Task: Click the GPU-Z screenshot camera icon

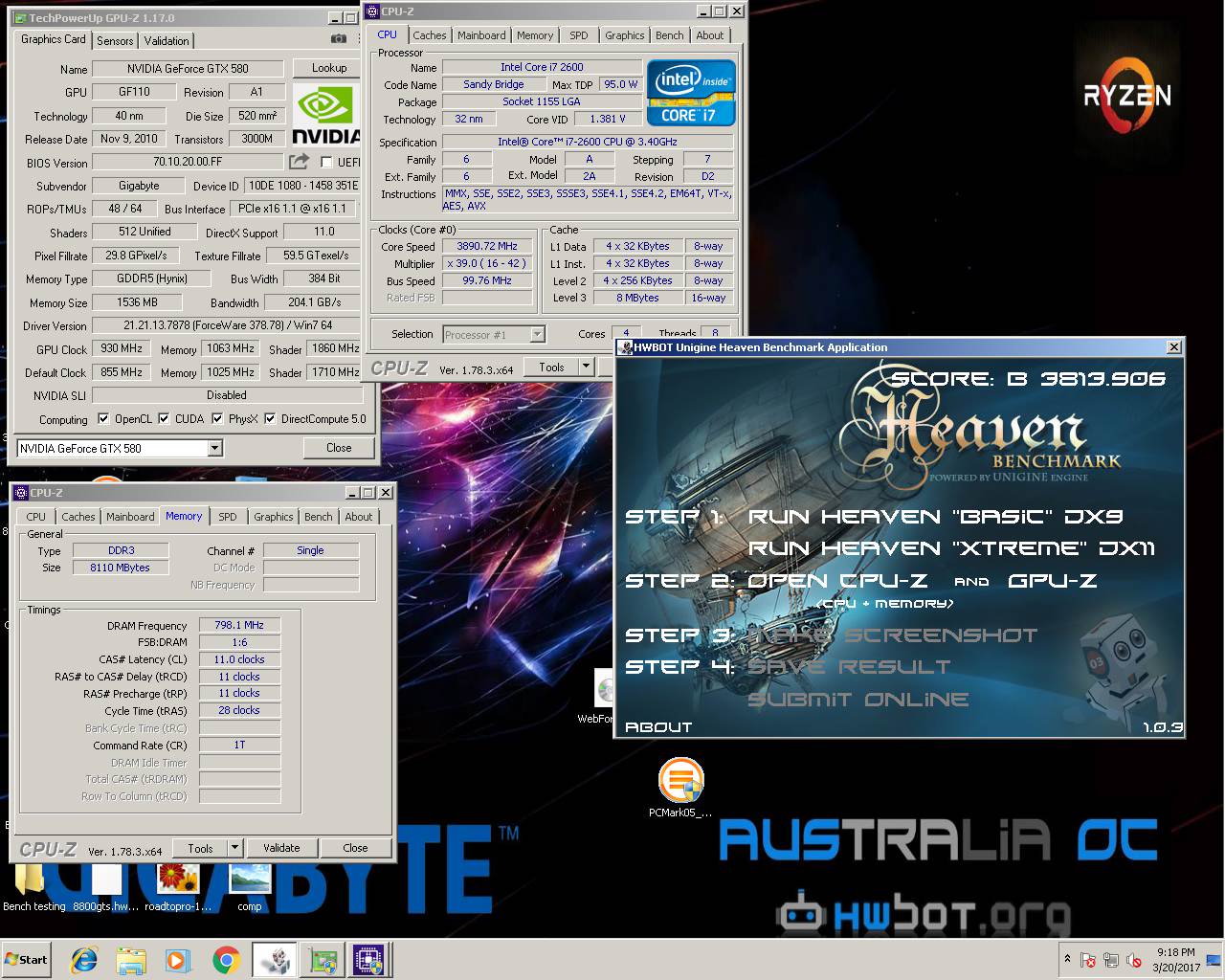Action: coord(338,39)
